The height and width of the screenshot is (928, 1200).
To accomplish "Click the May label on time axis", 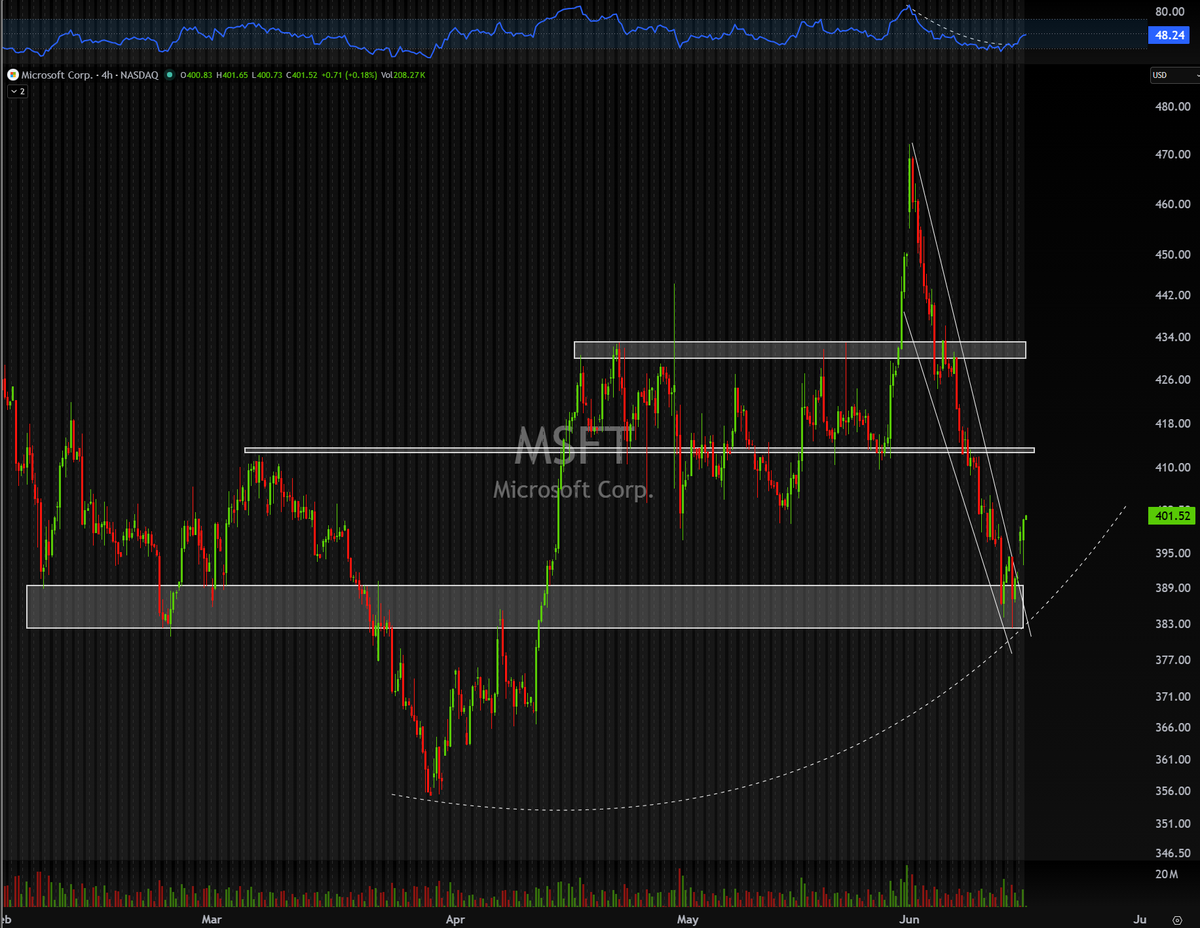I will pyautogui.click(x=686, y=919).
